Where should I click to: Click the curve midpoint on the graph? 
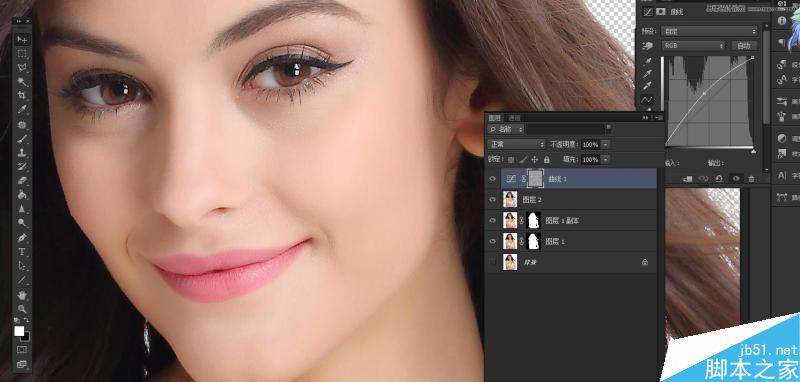(x=704, y=93)
